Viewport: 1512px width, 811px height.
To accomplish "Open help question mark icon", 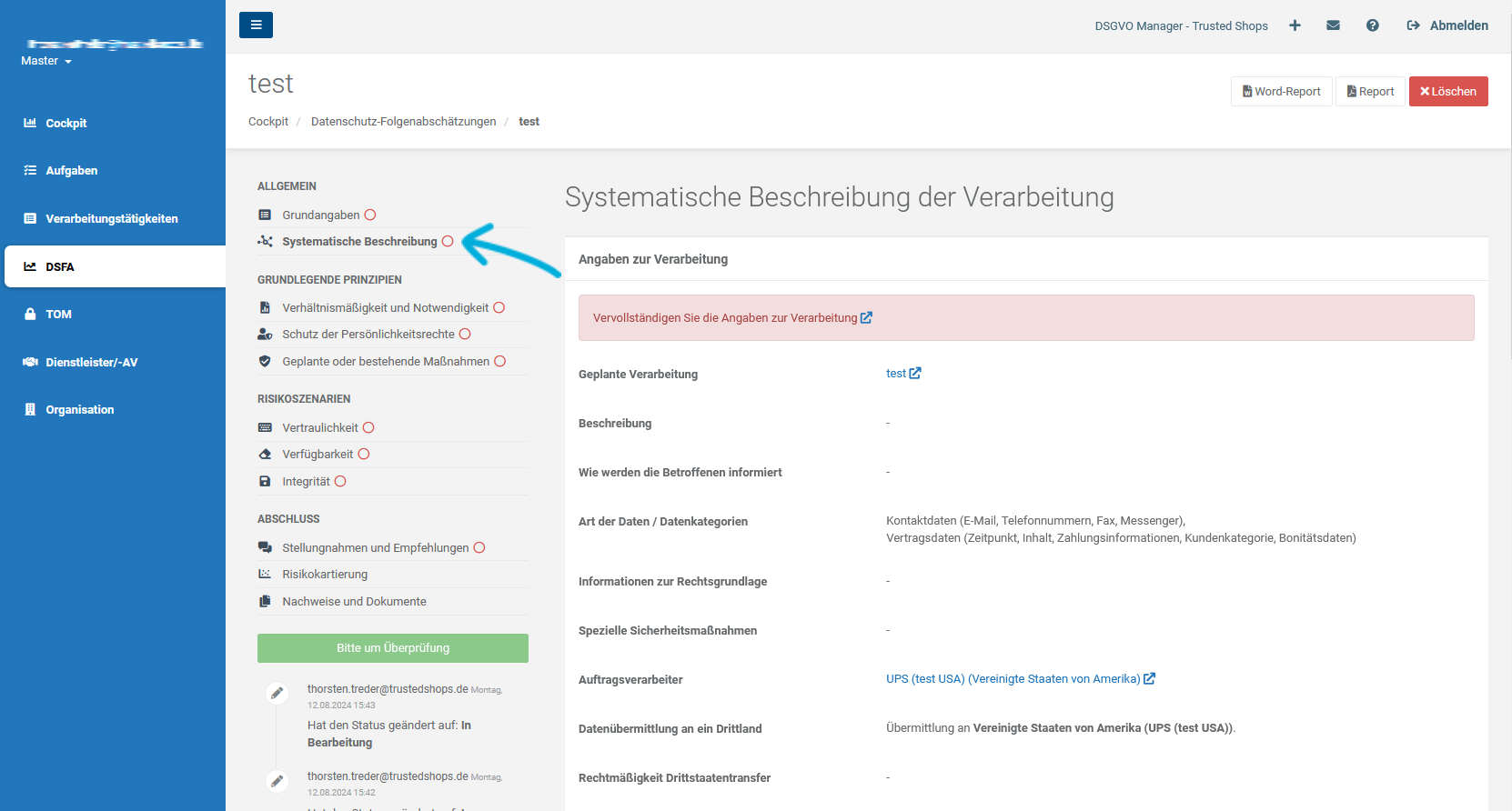I will 1372,25.
